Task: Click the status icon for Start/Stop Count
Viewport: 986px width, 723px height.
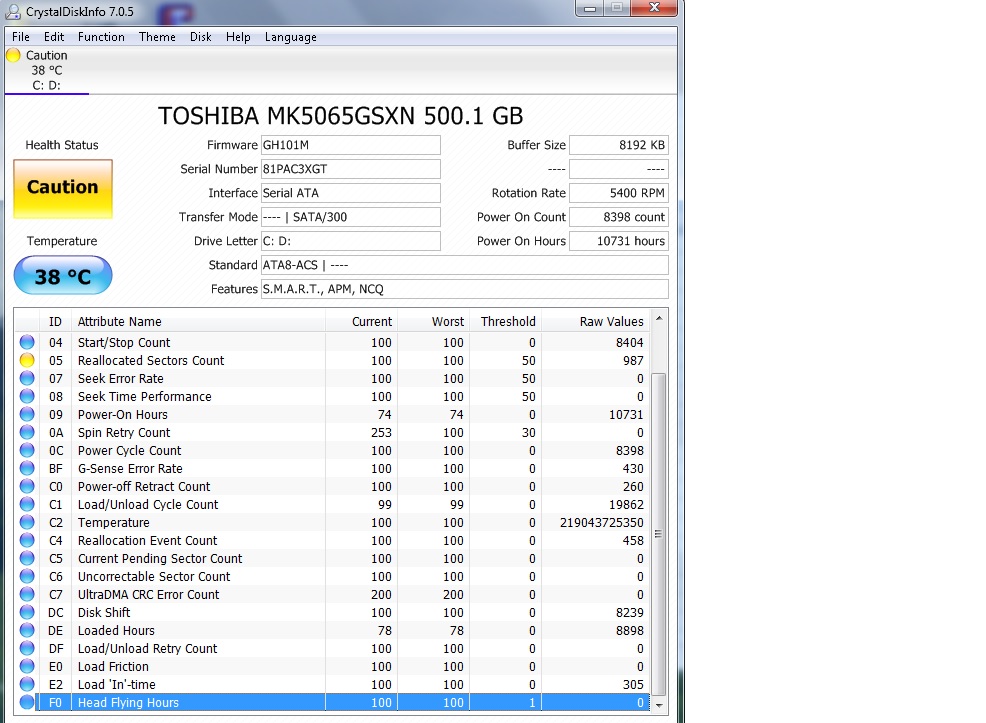Action: (x=27, y=342)
